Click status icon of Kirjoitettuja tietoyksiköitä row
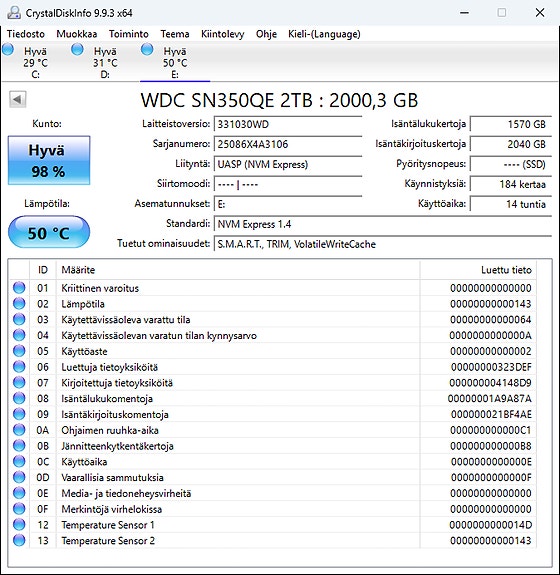Viewport: 560px width, 575px height. 19,382
